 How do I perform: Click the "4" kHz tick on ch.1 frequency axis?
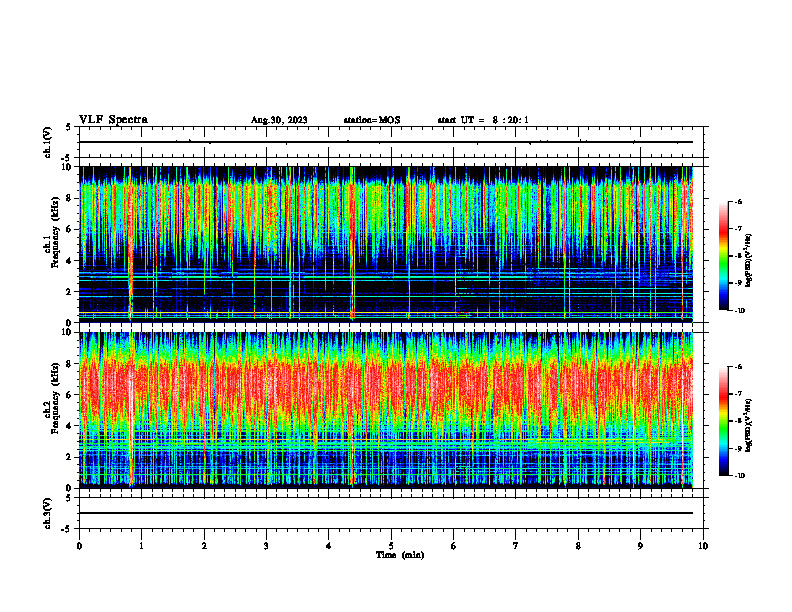click(71, 261)
